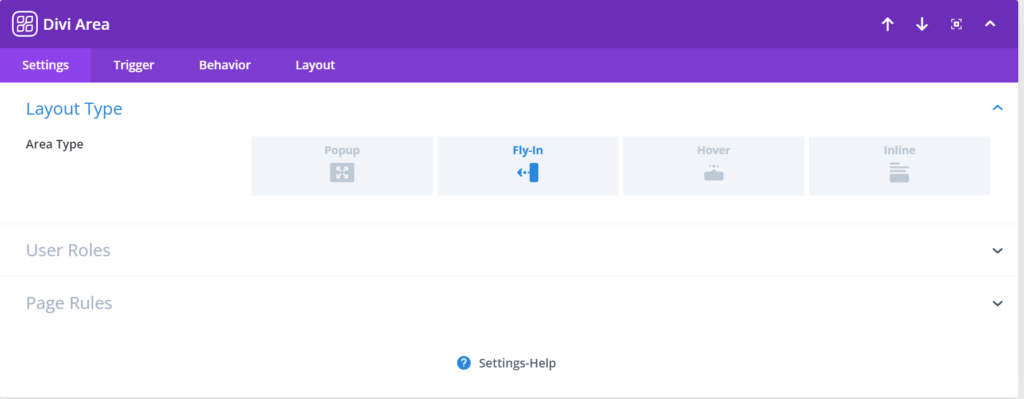Click the blue question mark help icon
This screenshot has height=399, width=1024.
point(464,363)
